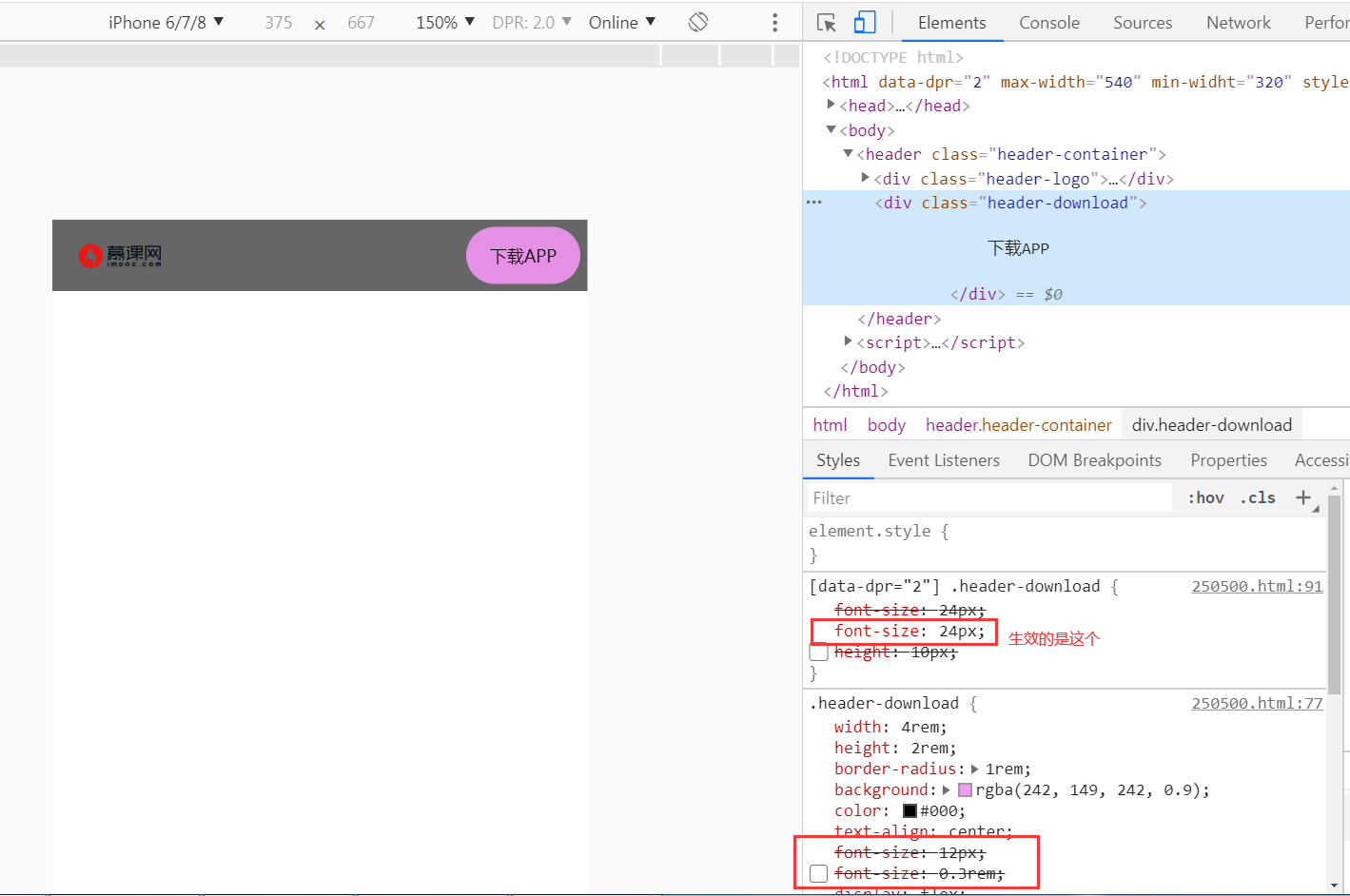Image resolution: width=1350 pixels, height=896 pixels.
Task: Expand the background shorthand property arrow
Action: tap(947, 789)
